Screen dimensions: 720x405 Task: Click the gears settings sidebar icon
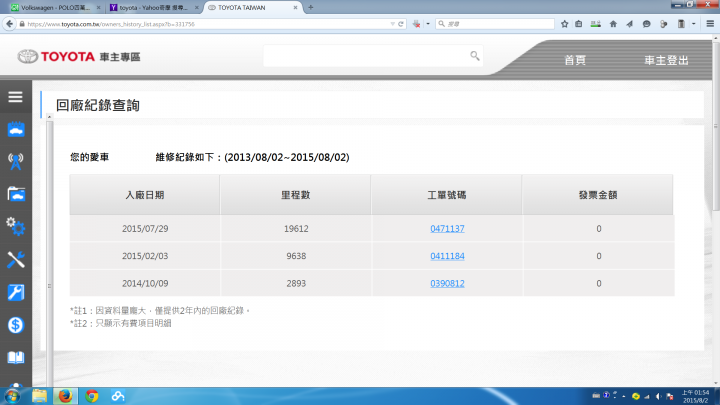(x=16, y=226)
